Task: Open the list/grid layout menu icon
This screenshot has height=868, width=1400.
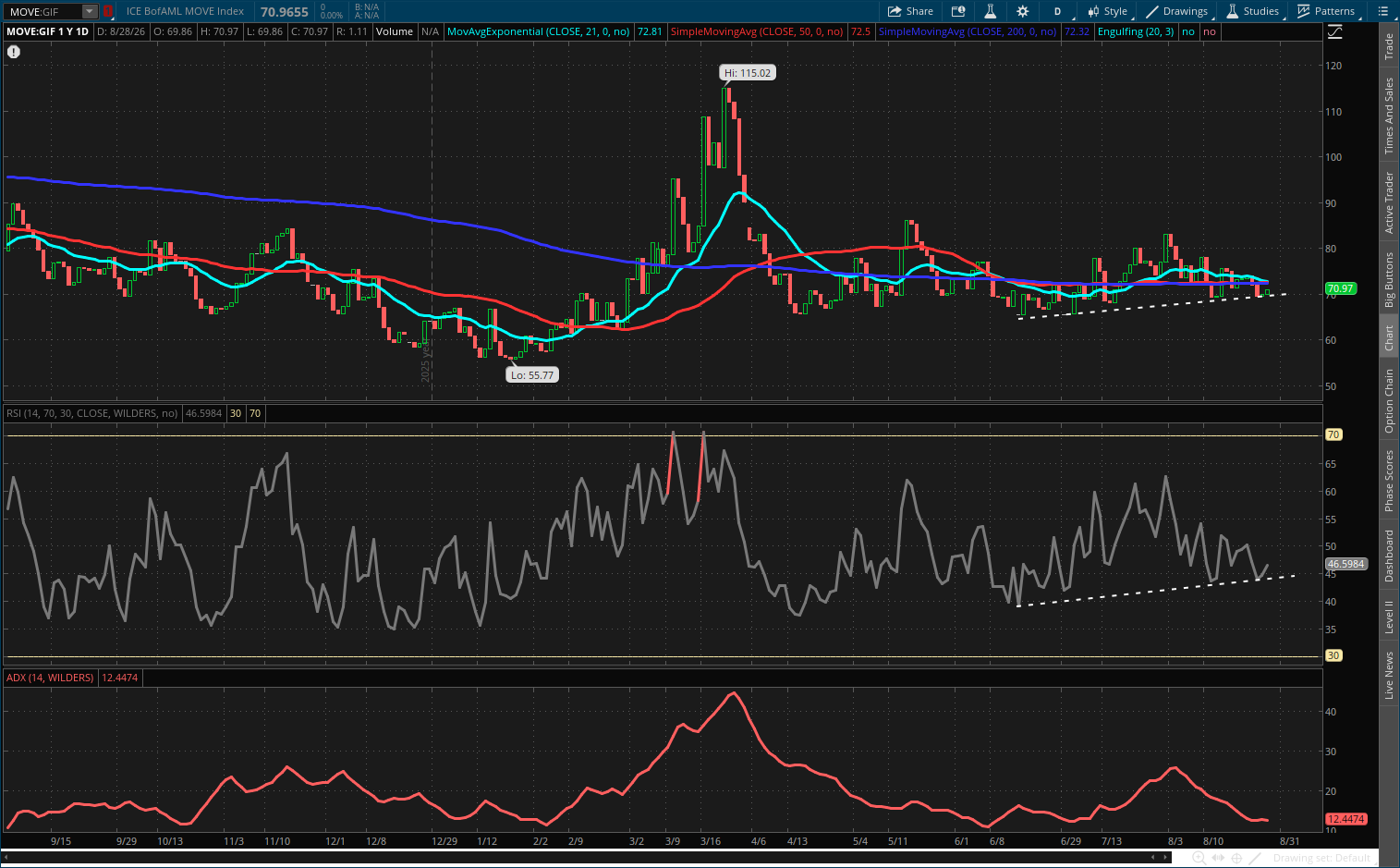Action: [1383, 11]
